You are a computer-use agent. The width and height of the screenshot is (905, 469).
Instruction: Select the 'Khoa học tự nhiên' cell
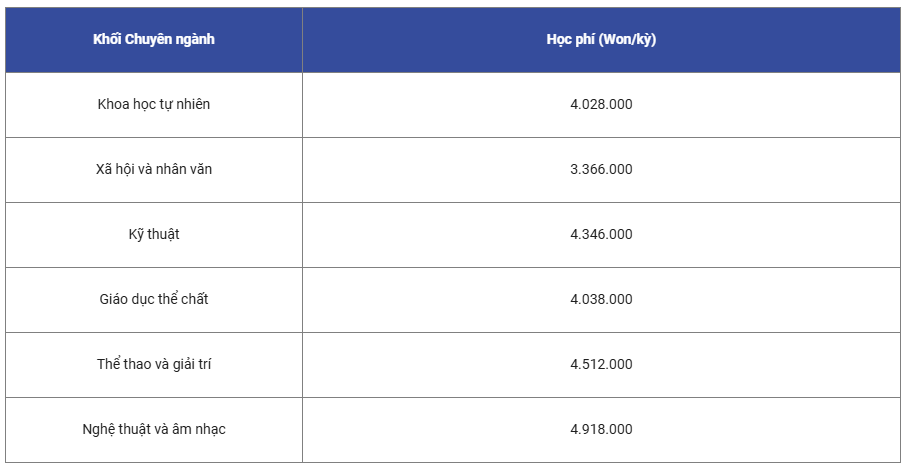coord(154,105)
